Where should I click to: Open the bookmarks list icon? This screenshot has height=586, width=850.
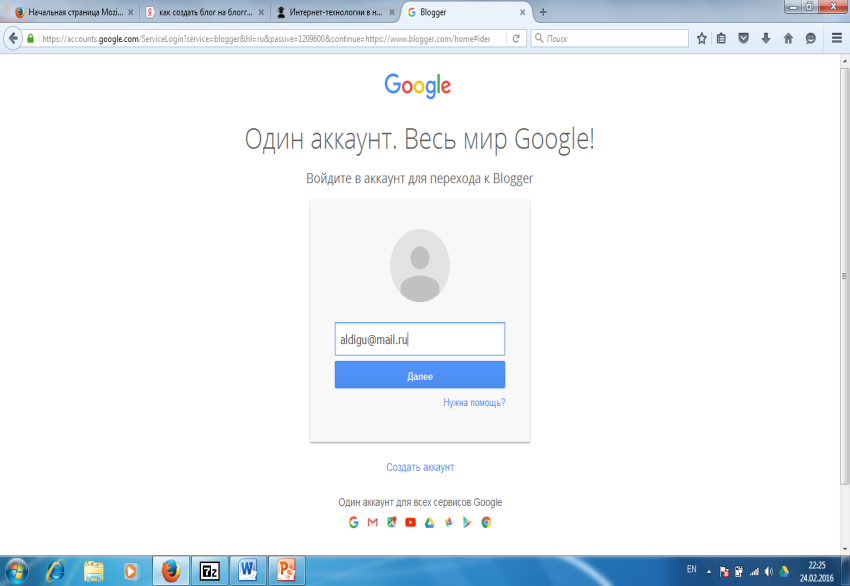point(722,38)
